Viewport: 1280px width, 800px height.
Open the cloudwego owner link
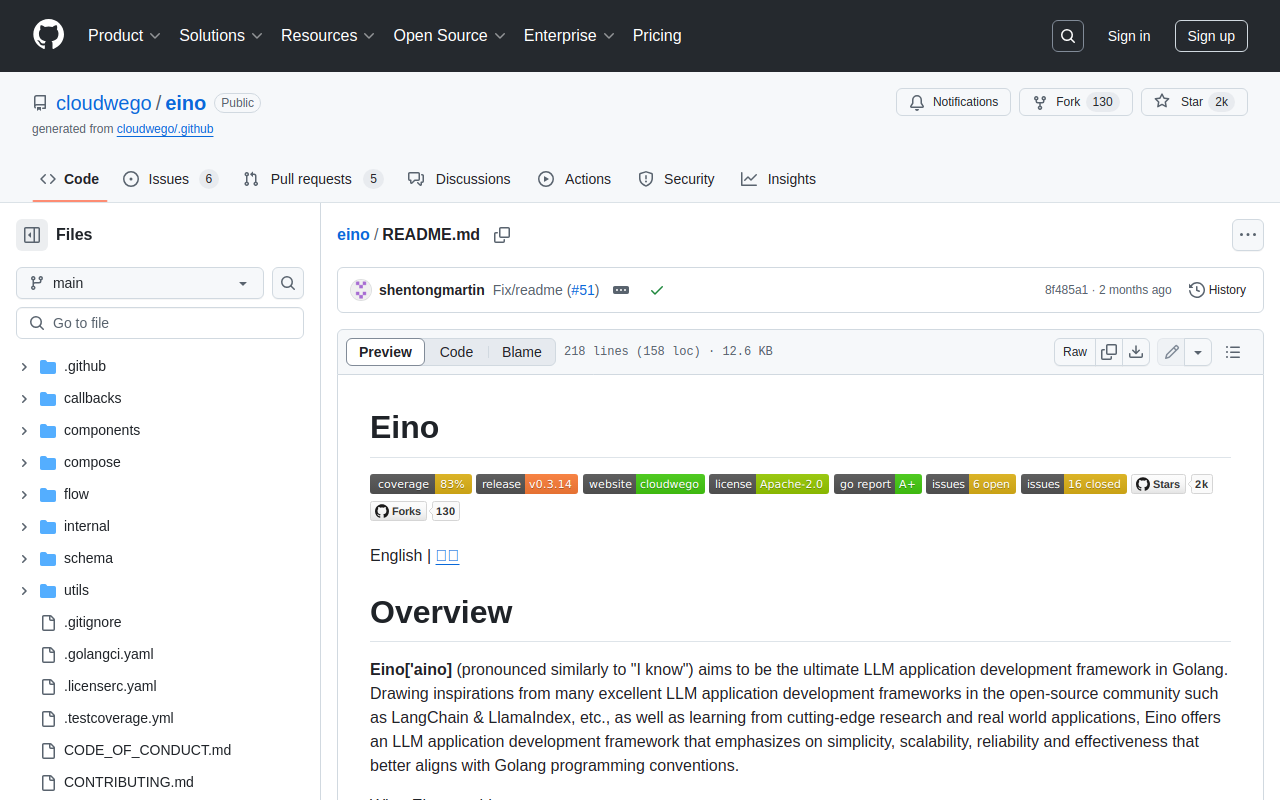click(104, 103)
